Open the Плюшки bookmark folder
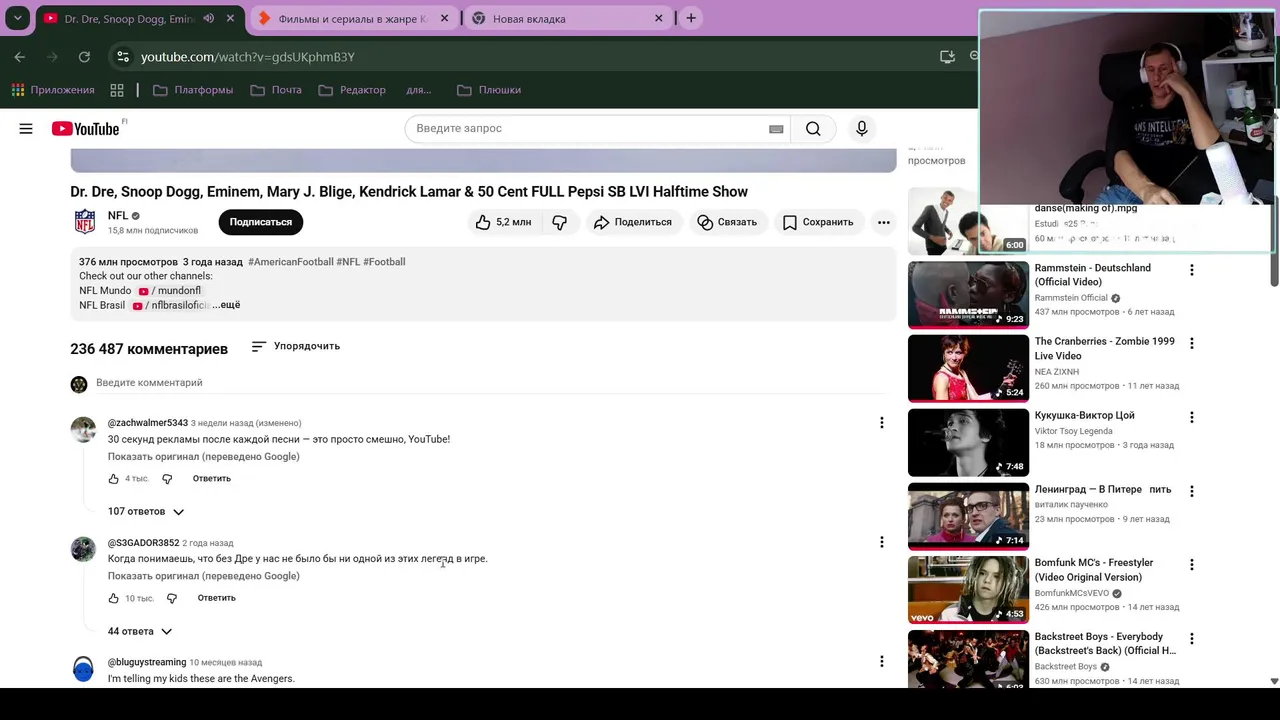The width and height of the screenshot is (1280, 720). pyautogui.click(x=489, y=90)
